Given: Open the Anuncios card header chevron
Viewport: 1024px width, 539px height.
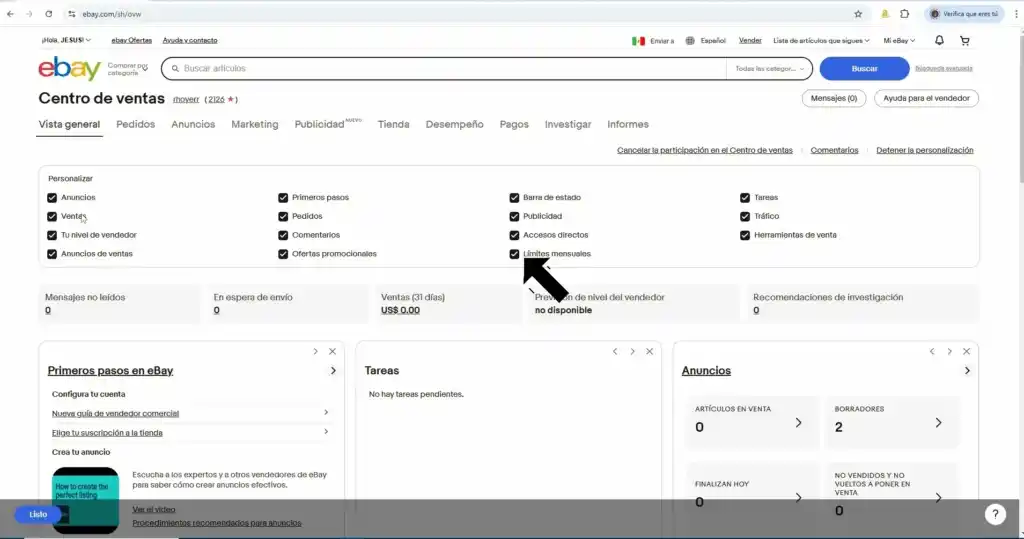Looking at the screenshot, I should point(967,370).
